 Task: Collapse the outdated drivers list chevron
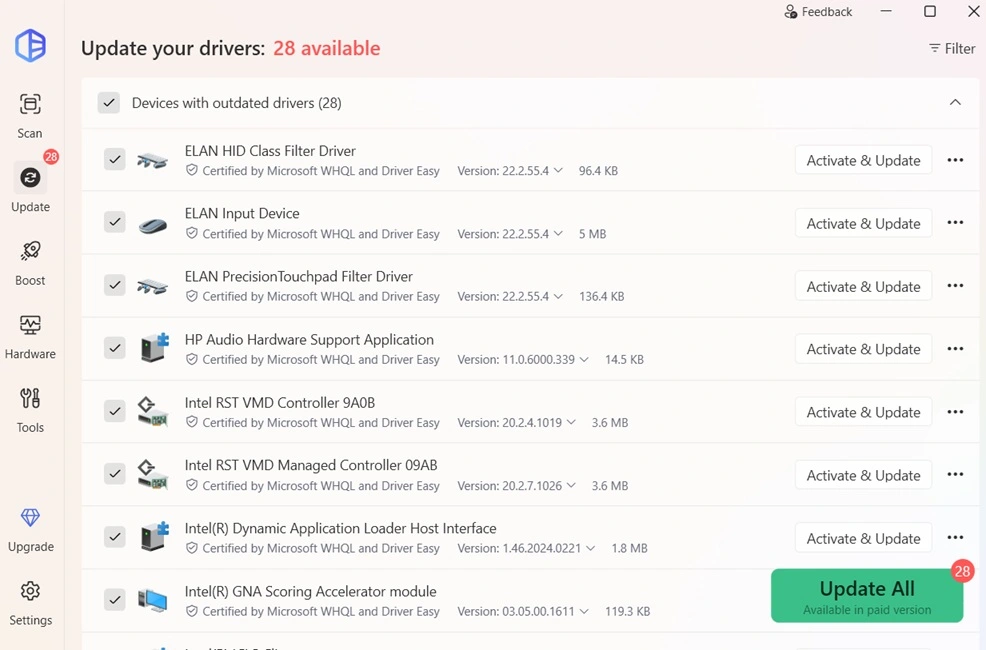(x=955, y=102)
